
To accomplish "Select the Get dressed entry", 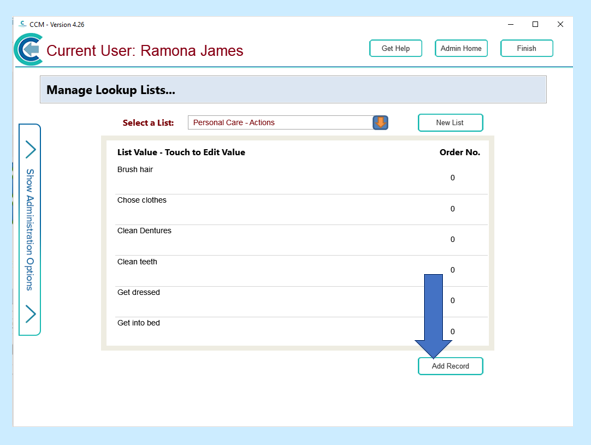I will coord(138,292).
